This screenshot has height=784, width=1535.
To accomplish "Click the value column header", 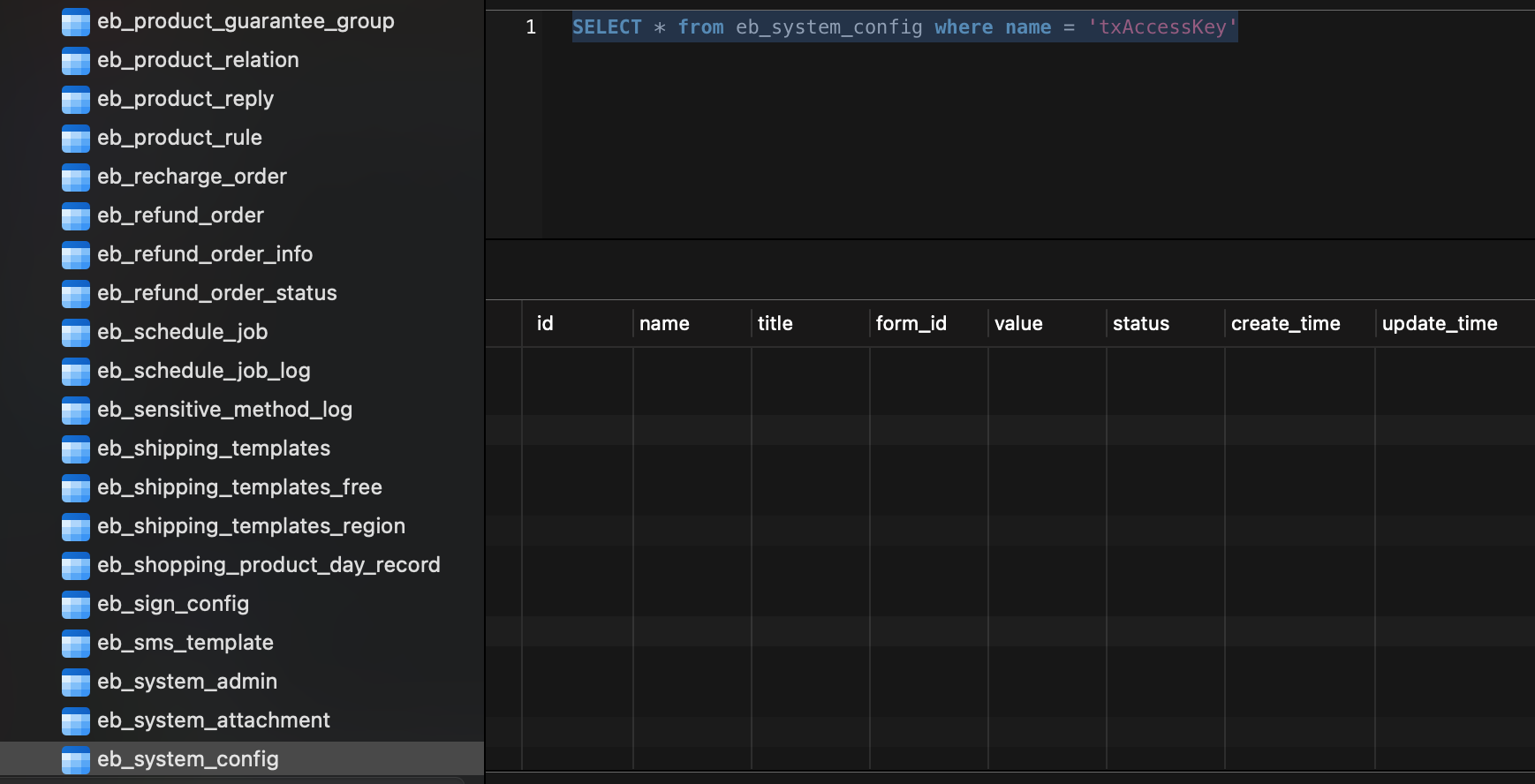I will 1018,324.
